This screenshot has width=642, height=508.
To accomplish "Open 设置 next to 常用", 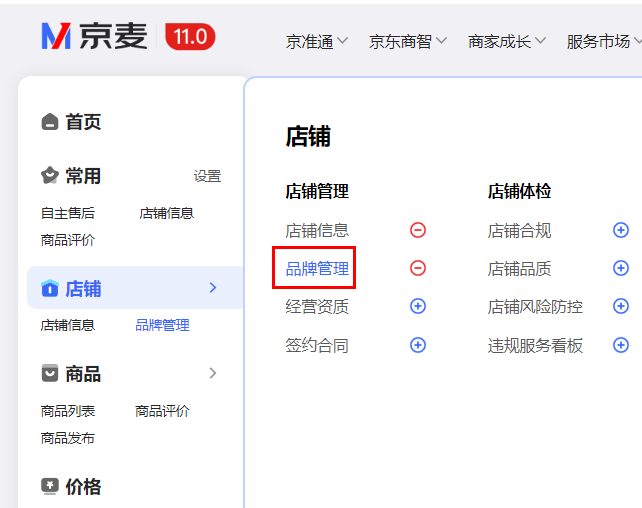I will pos(207,176).
